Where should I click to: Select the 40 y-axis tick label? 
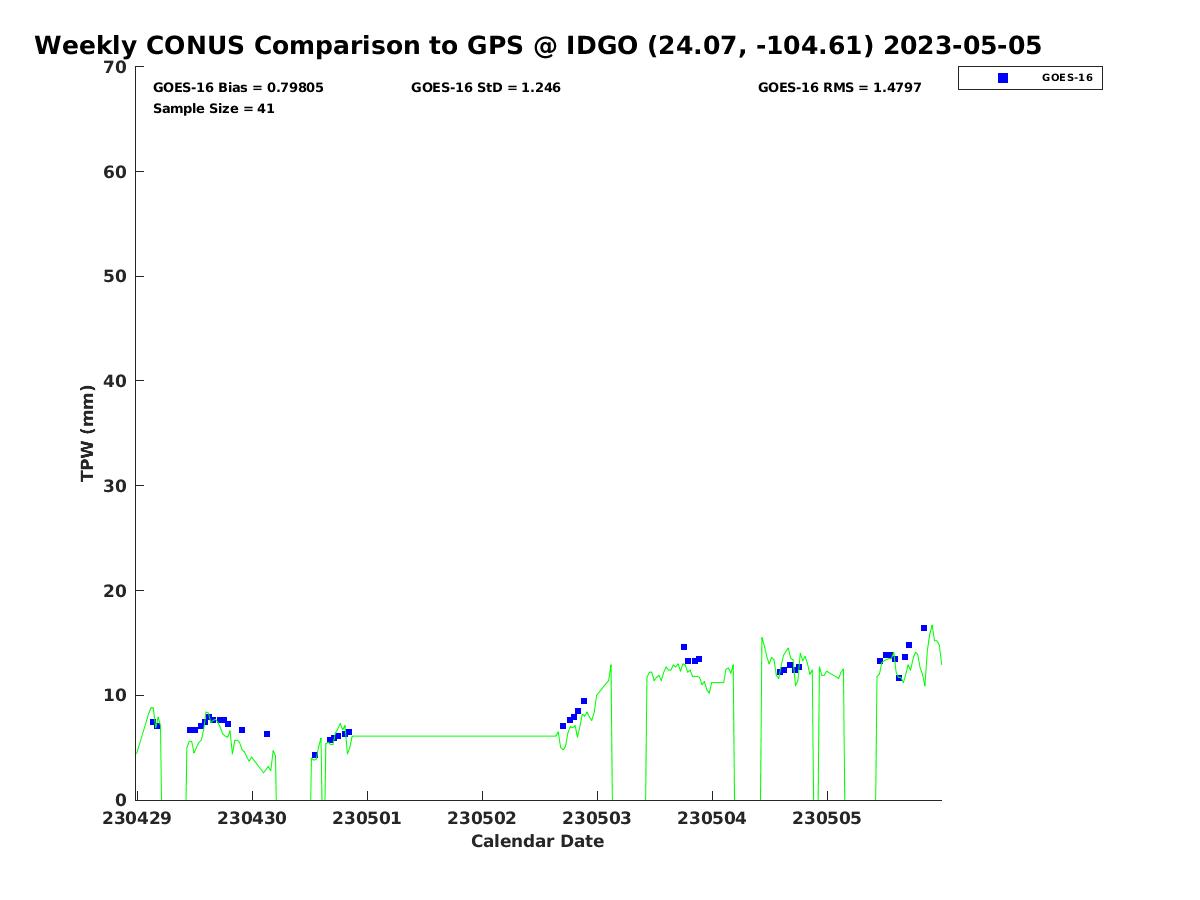116,381
